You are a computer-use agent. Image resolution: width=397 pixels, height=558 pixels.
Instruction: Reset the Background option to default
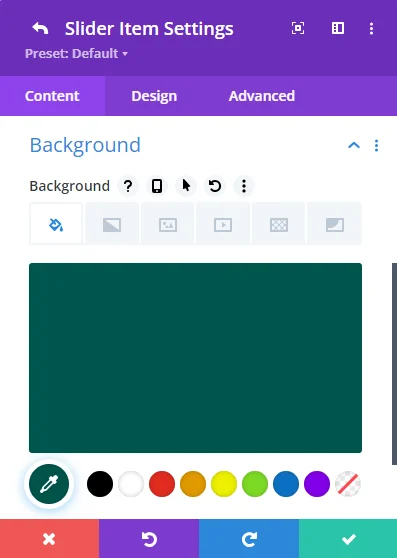click(x=215, y=186)
